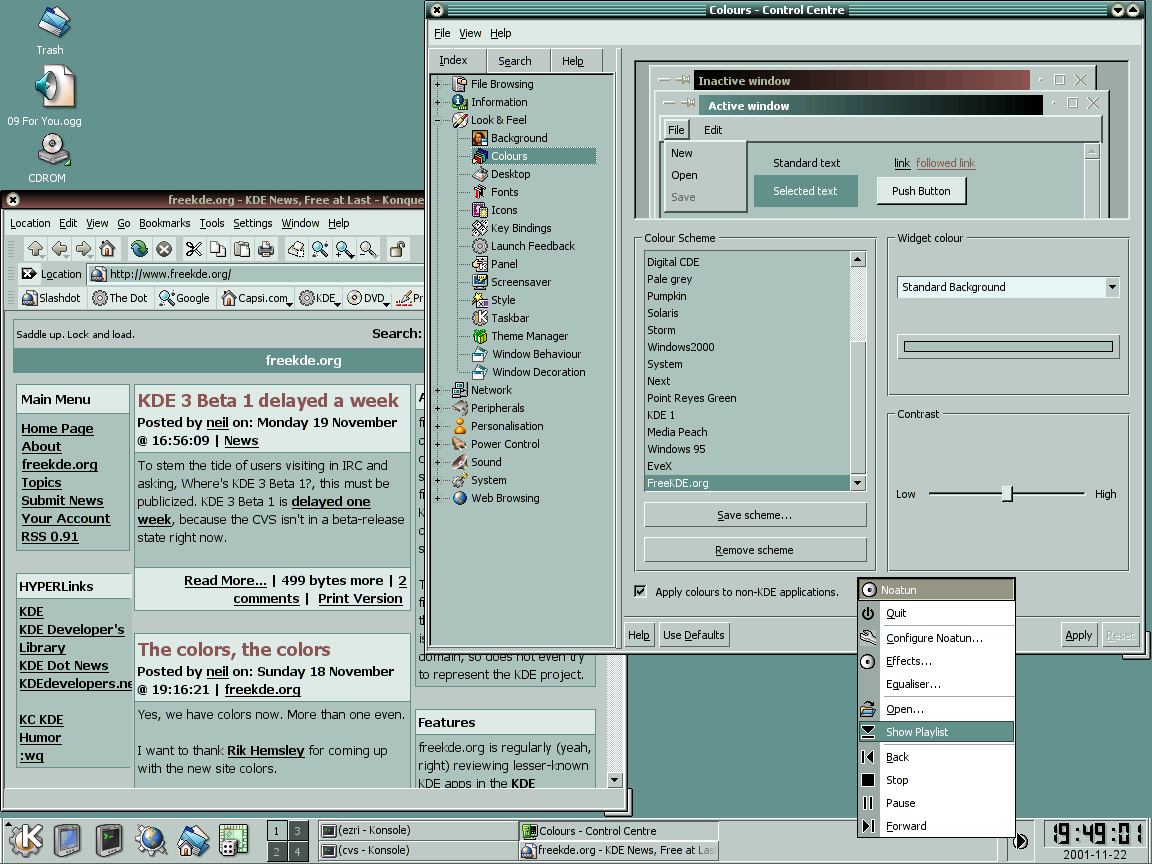Click Back in the Noatun menu

pyautogui.click(x=936, y=757)
